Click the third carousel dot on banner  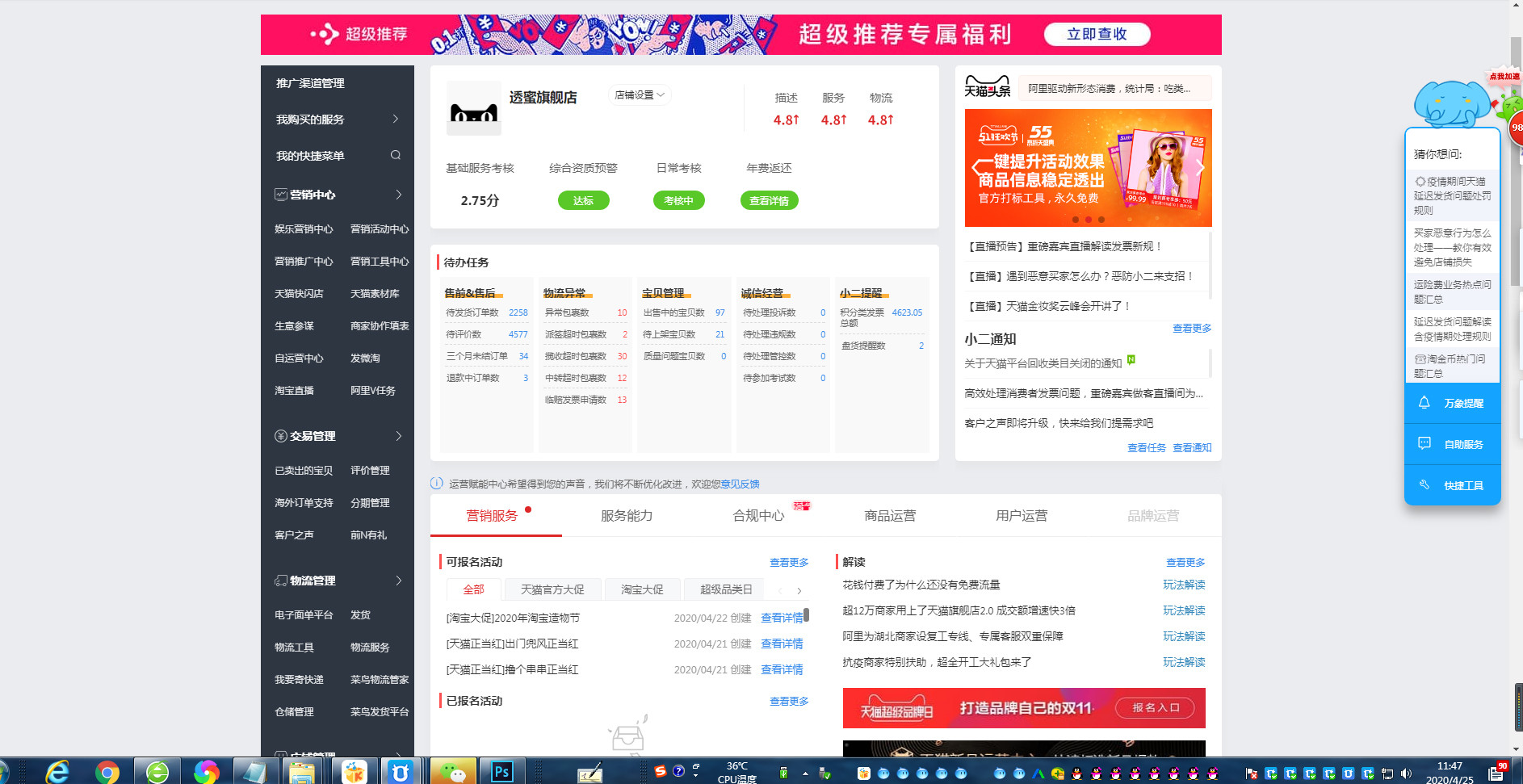(x=1101, y=219)
